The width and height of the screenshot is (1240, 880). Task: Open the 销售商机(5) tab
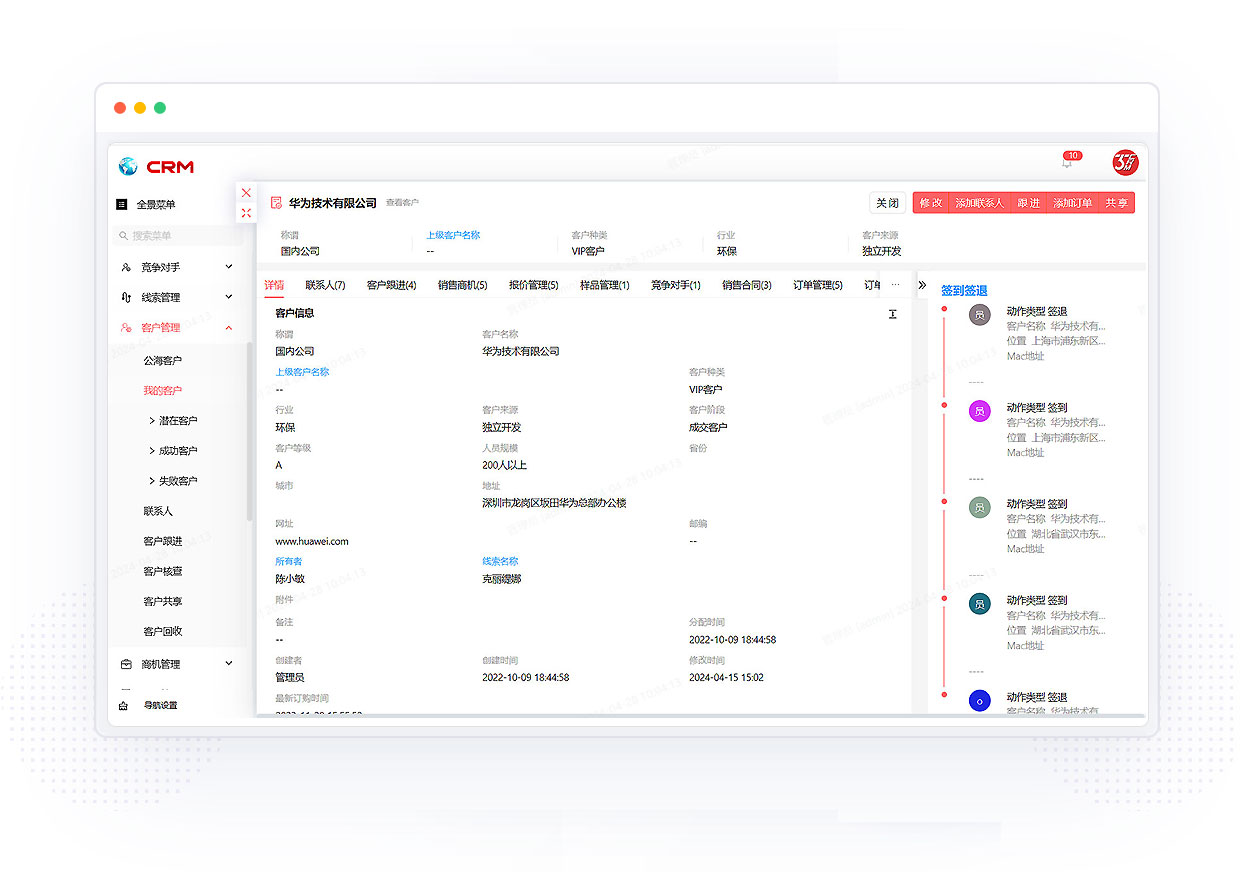[x=463, y=285]
